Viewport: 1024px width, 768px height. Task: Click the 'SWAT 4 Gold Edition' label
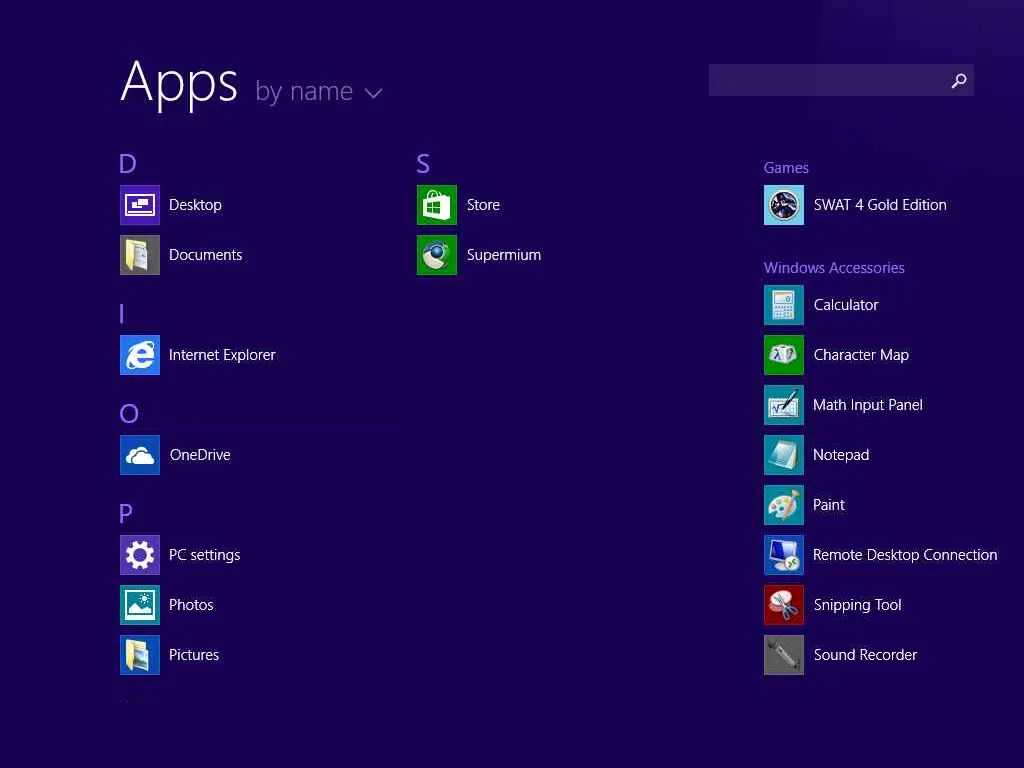click(x=880, y=205)
